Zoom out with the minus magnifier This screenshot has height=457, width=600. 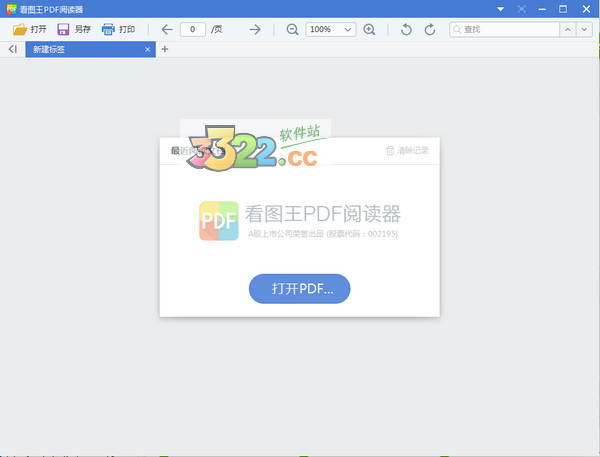[292, 29]
